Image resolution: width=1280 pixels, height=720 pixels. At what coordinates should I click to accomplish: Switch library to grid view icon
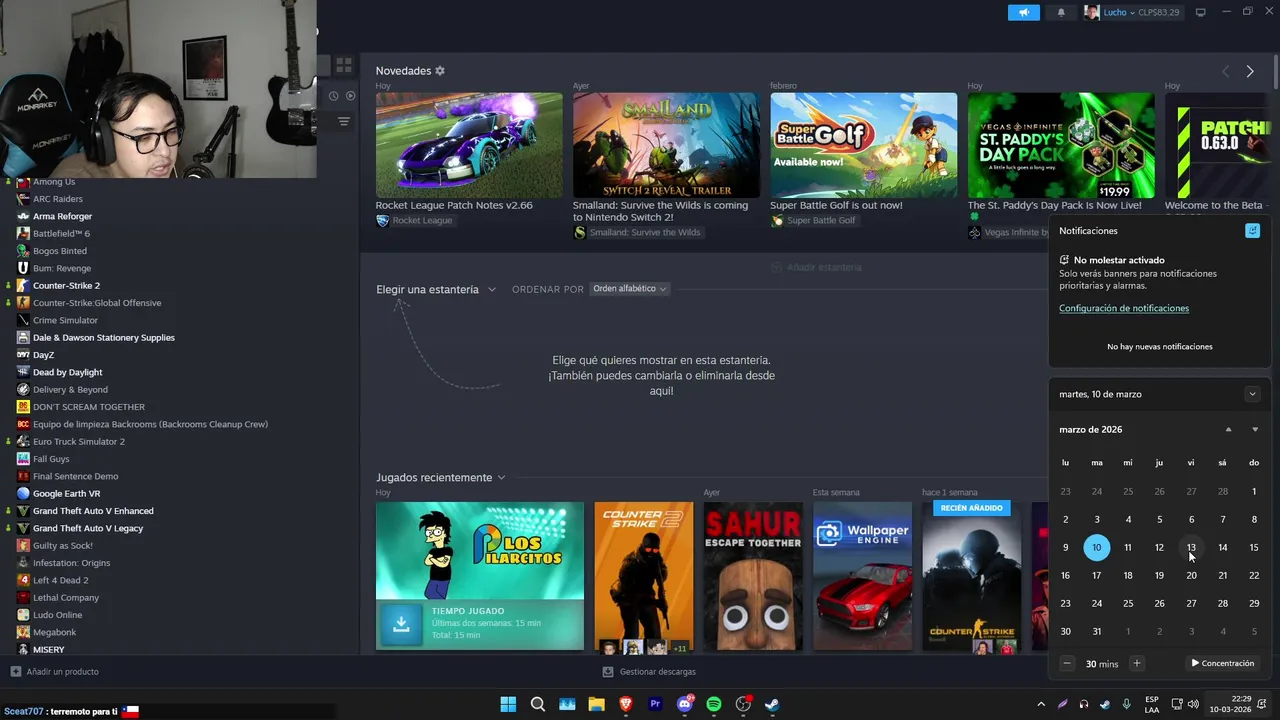[344, 65]
